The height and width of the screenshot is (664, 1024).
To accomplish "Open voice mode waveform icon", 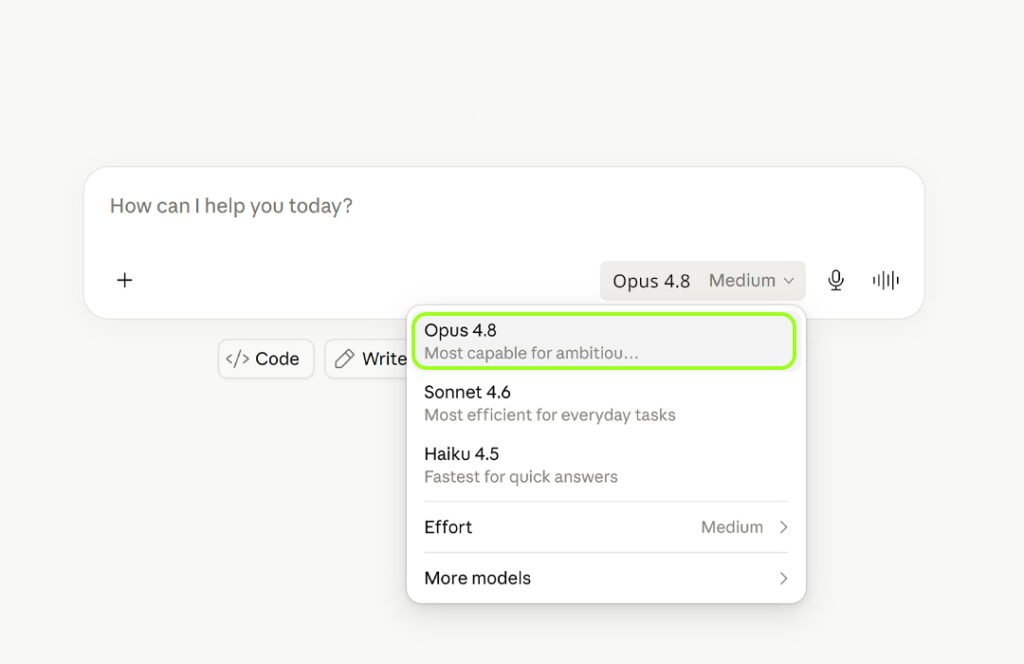I will (886, 280).
